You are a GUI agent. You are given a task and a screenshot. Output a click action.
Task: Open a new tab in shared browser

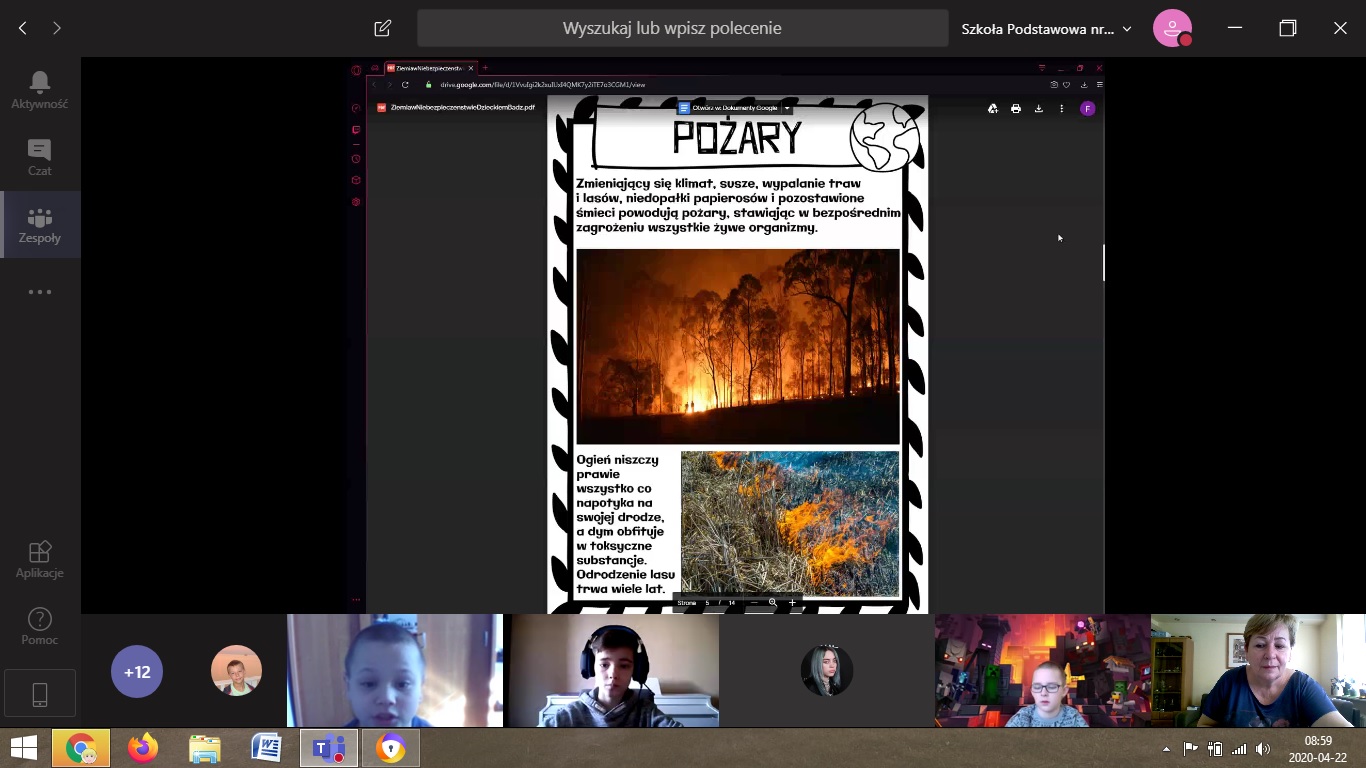486,68
